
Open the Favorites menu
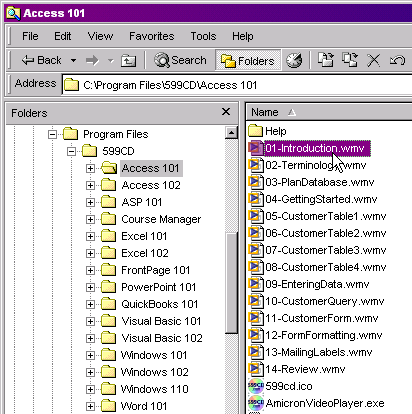click(x=152, y=36)
